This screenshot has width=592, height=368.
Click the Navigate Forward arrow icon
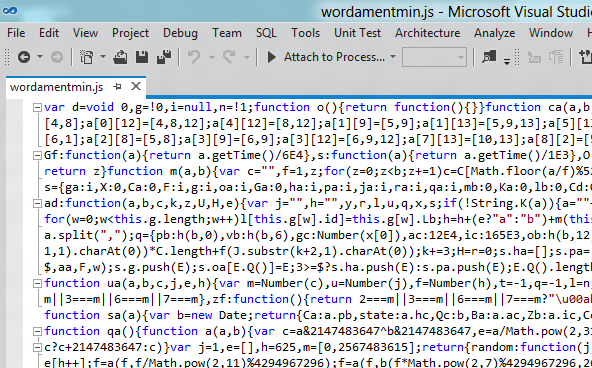pos(57,57)
